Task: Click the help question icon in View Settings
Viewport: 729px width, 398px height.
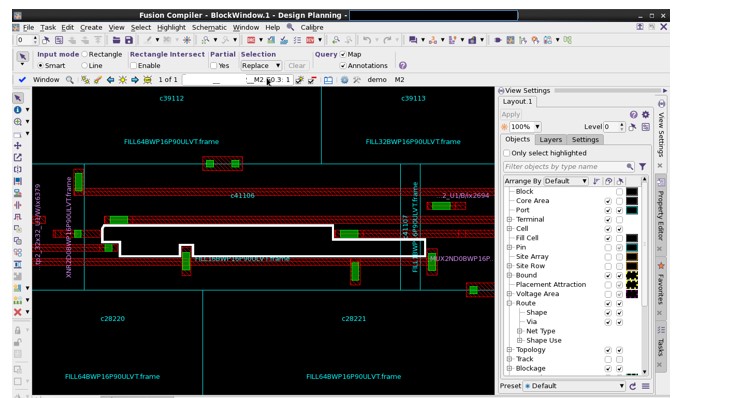Action: tap(633, 114)
